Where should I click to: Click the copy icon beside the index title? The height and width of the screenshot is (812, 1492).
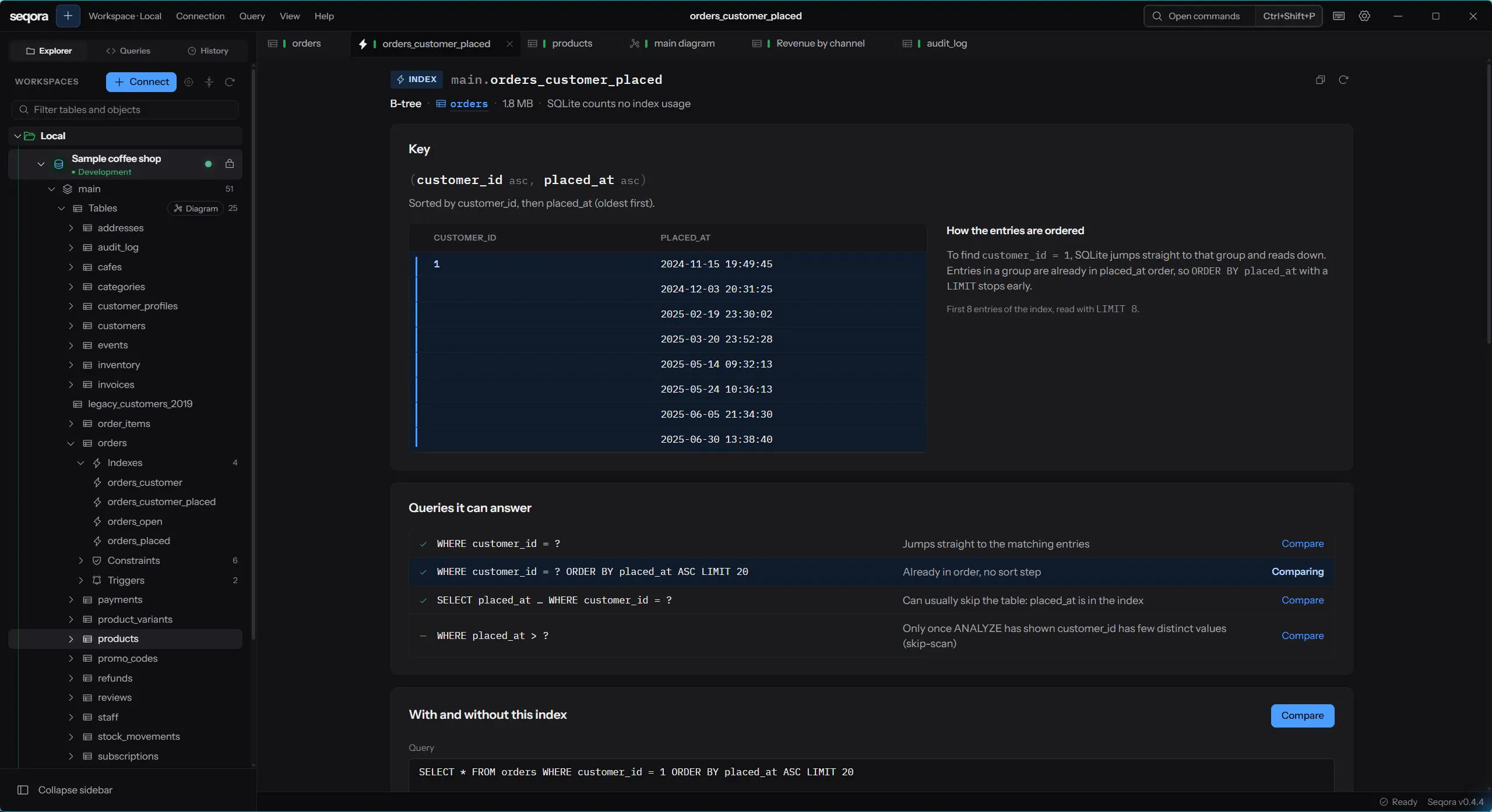(1321, 80)
